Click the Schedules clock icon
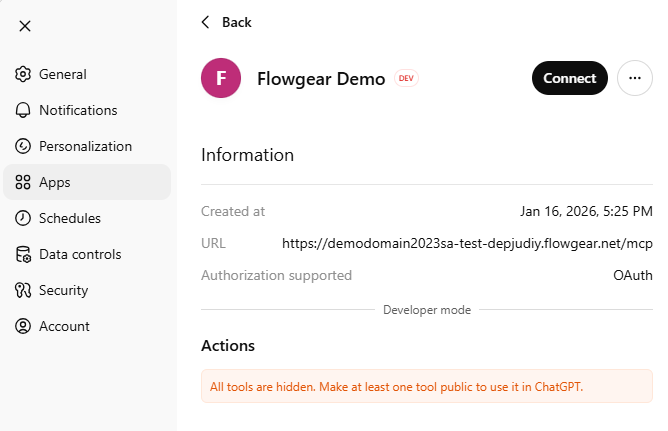 click(x=23, y=218)
